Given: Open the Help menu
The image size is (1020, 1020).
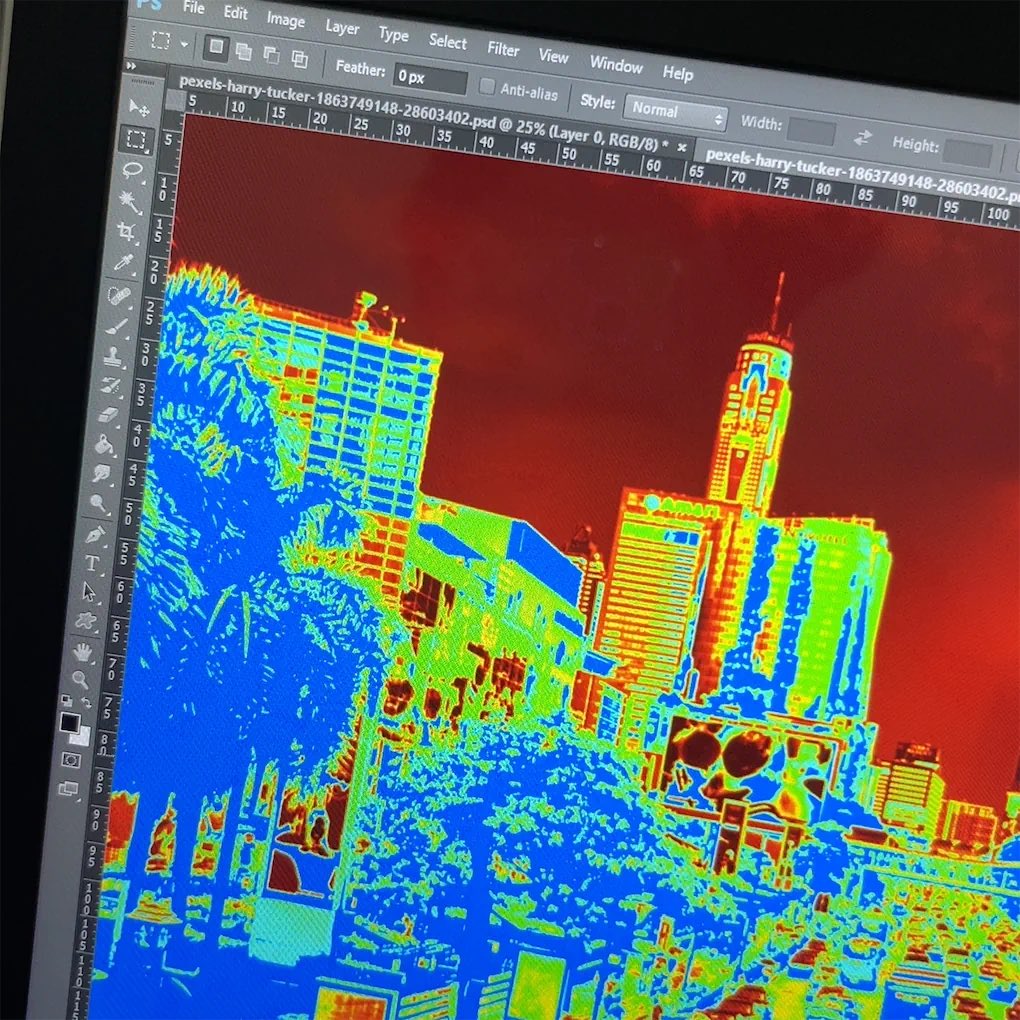Looking at the screenshot, I should tap(678, 74).
